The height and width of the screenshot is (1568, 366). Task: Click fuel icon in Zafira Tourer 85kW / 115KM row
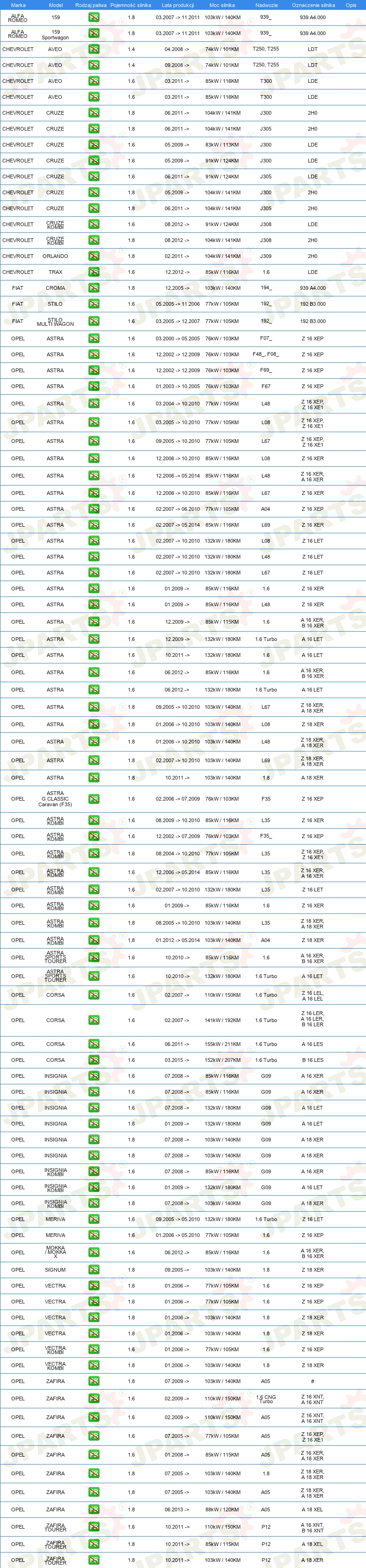[94, 1544]
